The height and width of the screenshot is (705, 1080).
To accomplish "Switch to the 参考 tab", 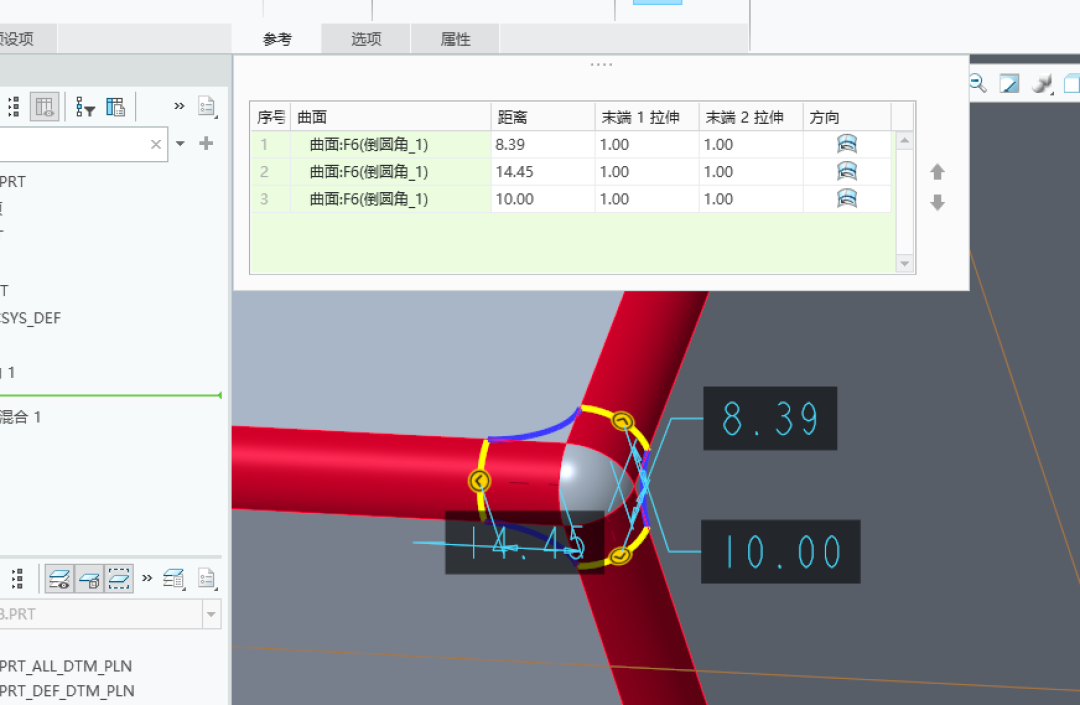I will (x=278, y=39).
